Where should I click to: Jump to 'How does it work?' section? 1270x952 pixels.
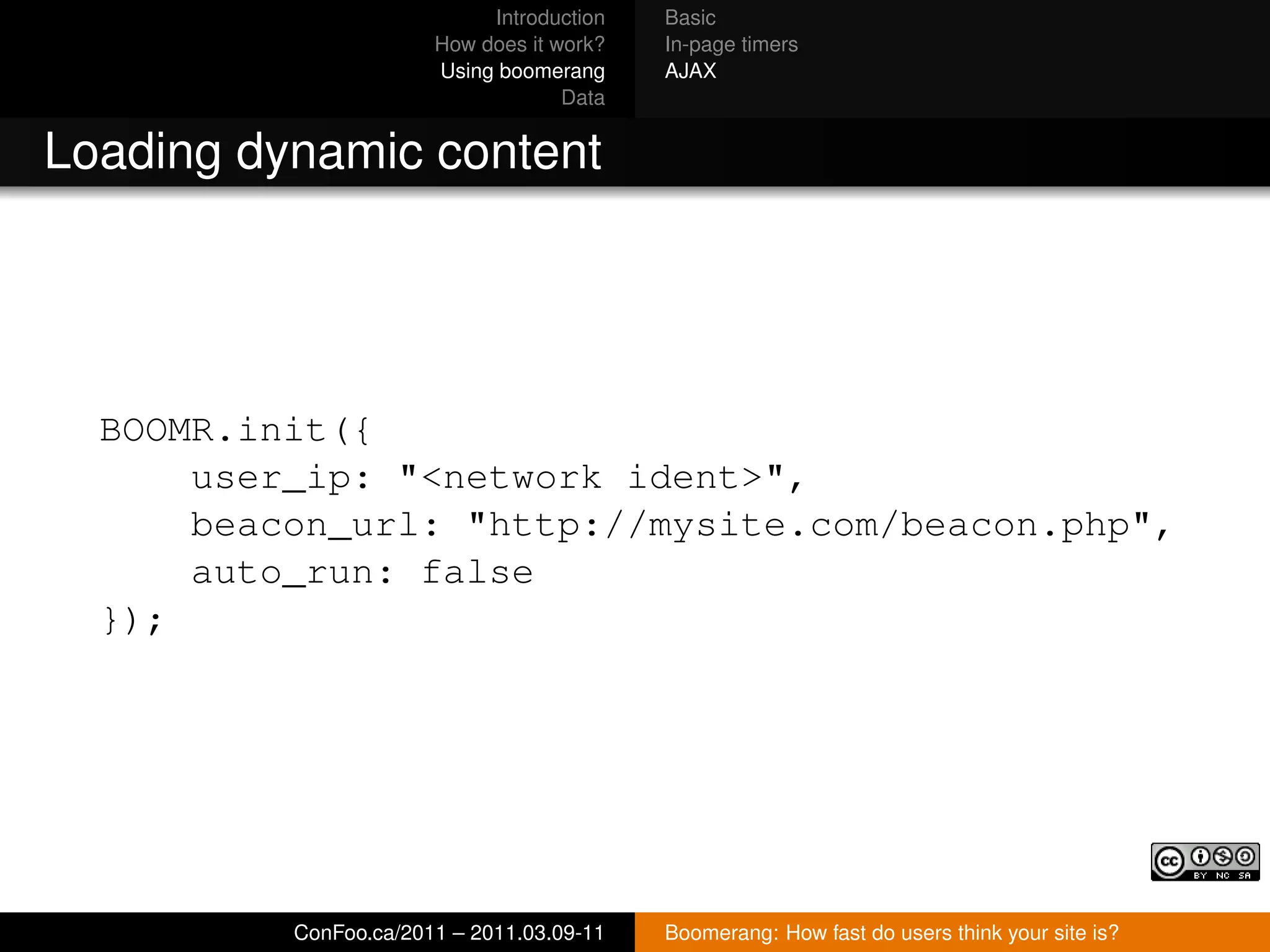pyautogui.click(x=520, y=45)
